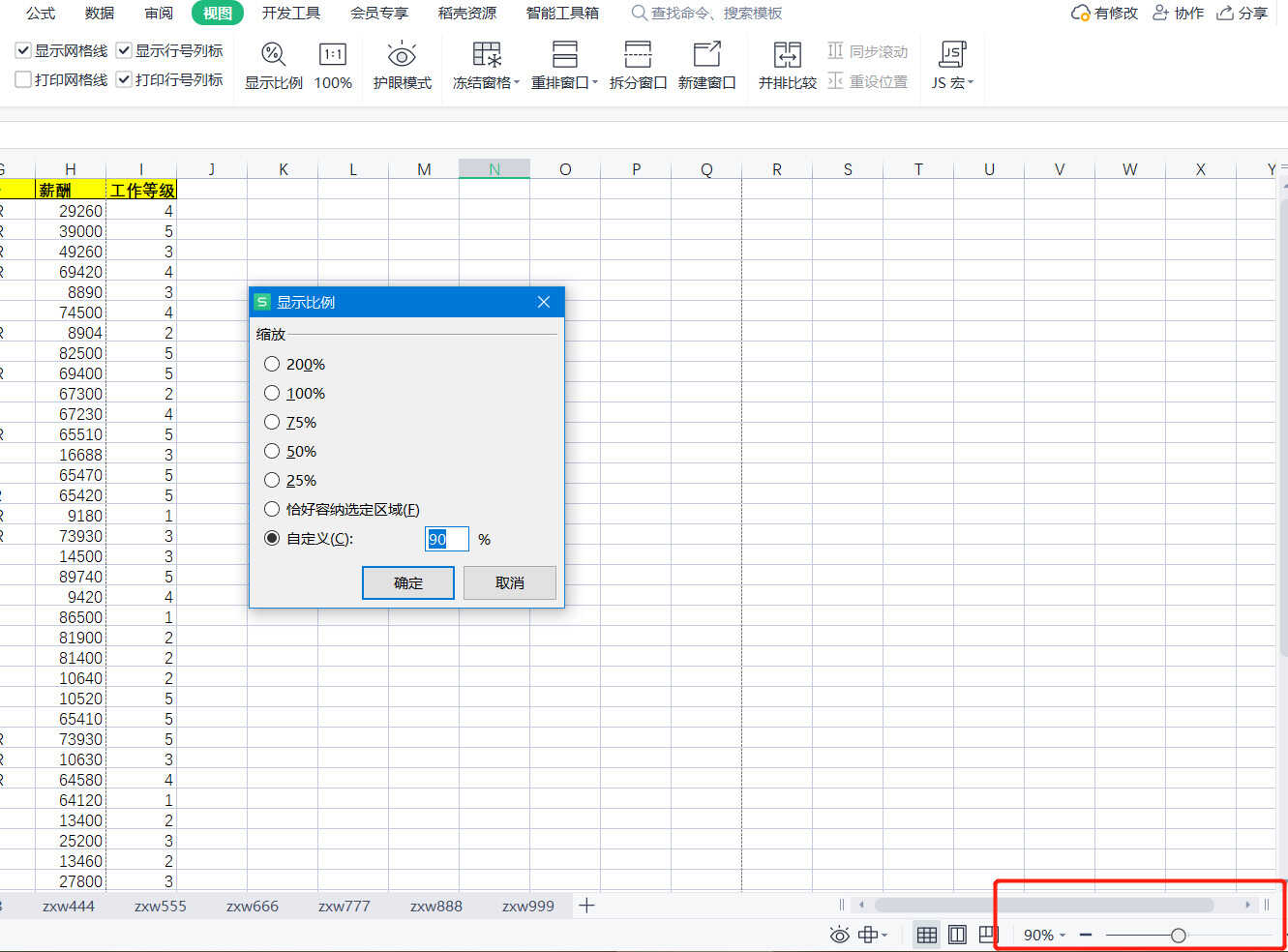Turn on 护眼模式 eye protection mode
Viewport: 1288px width, 952px height.
pyautogui.click(x=402, y=65)
